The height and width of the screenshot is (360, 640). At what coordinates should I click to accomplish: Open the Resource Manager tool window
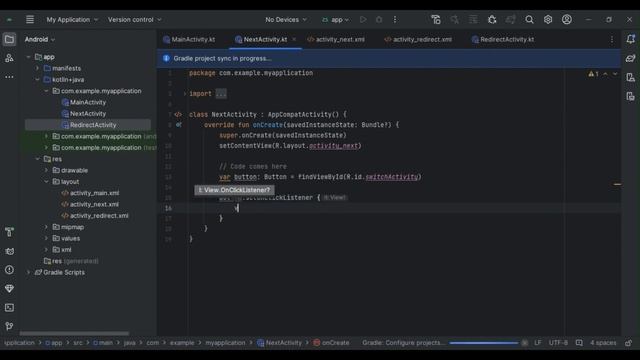[x=9, y=58]
